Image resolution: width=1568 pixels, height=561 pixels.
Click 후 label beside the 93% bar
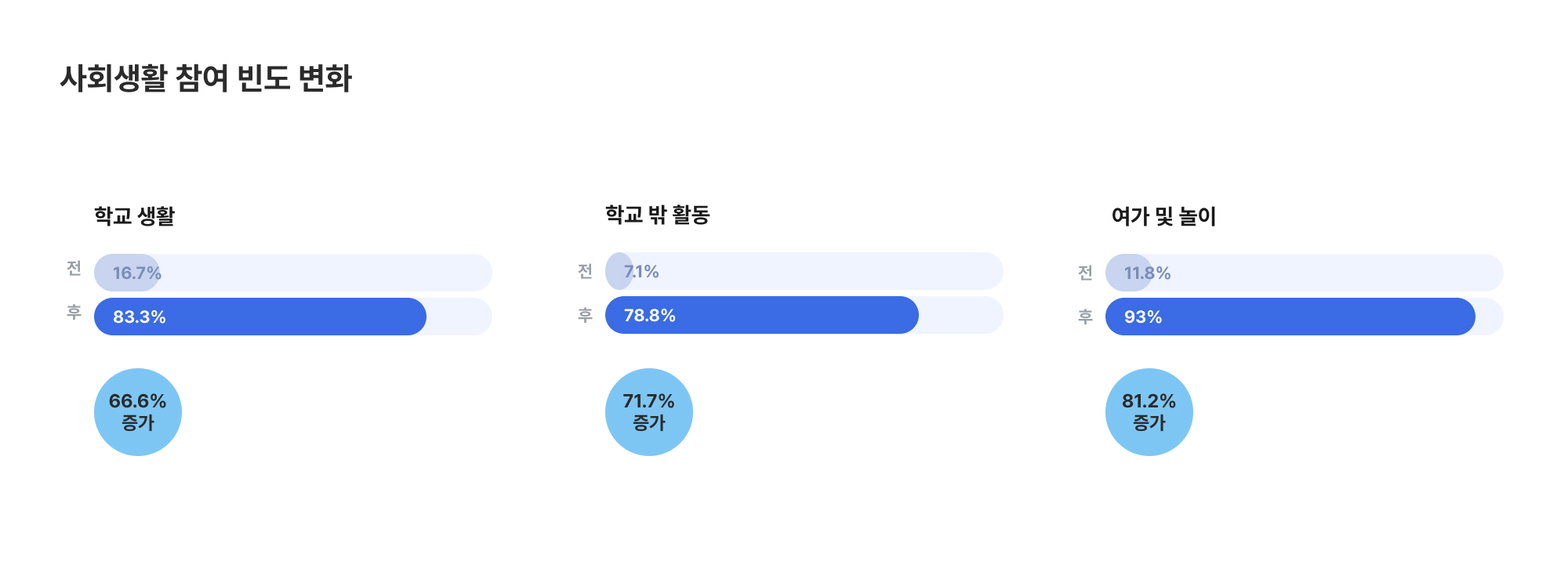coord(1085,317)
